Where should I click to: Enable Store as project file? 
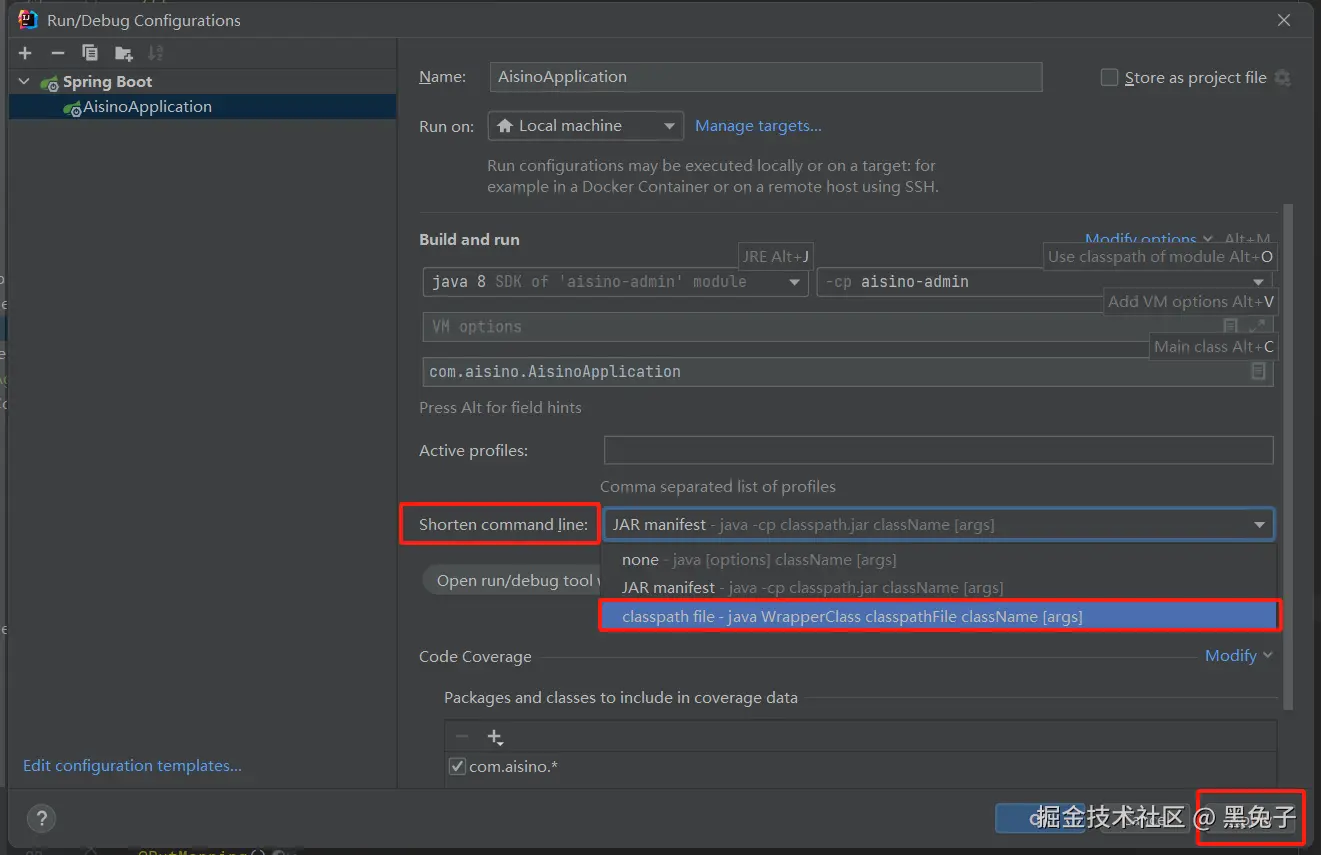(x=1109, y=78)
